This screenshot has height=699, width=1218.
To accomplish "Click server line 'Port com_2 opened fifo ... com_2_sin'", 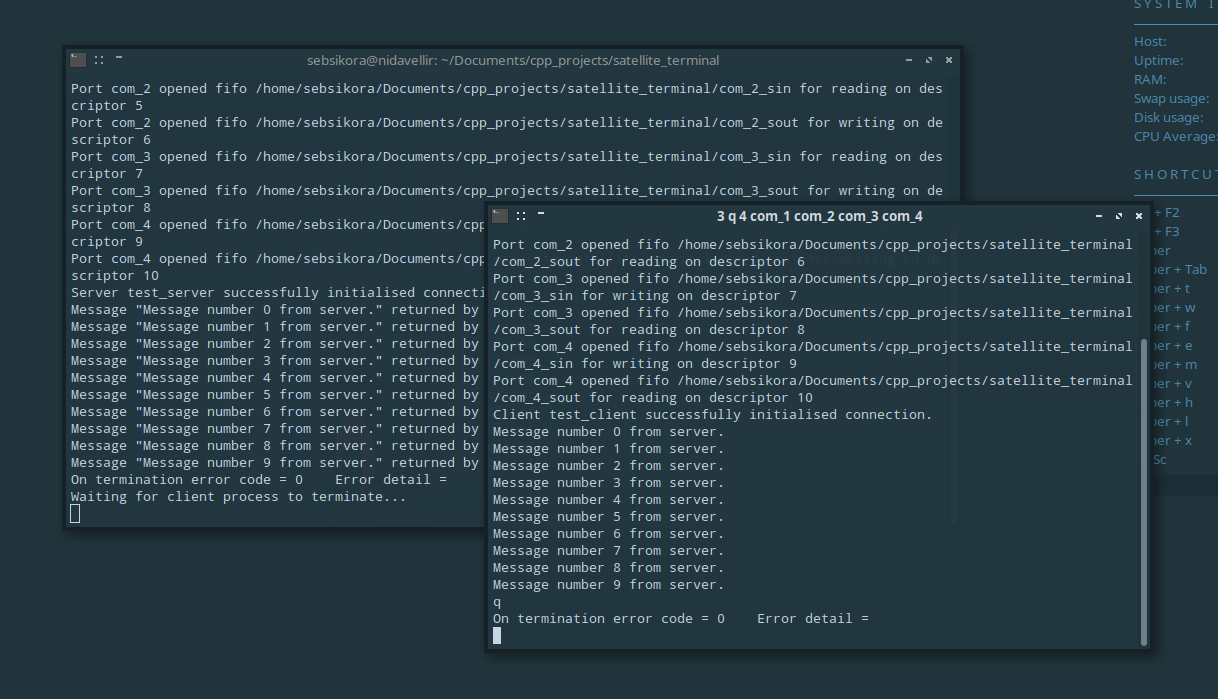I will [507, 96].
